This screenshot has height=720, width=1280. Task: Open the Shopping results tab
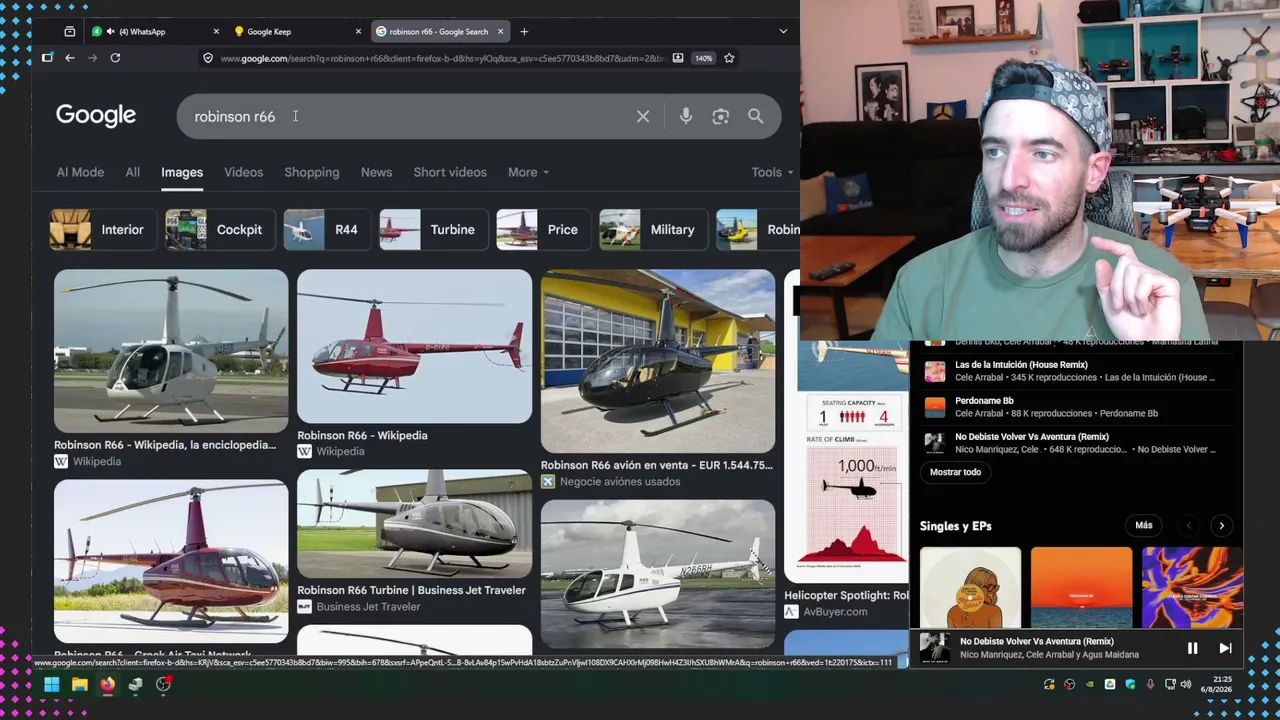coord(312,172)
